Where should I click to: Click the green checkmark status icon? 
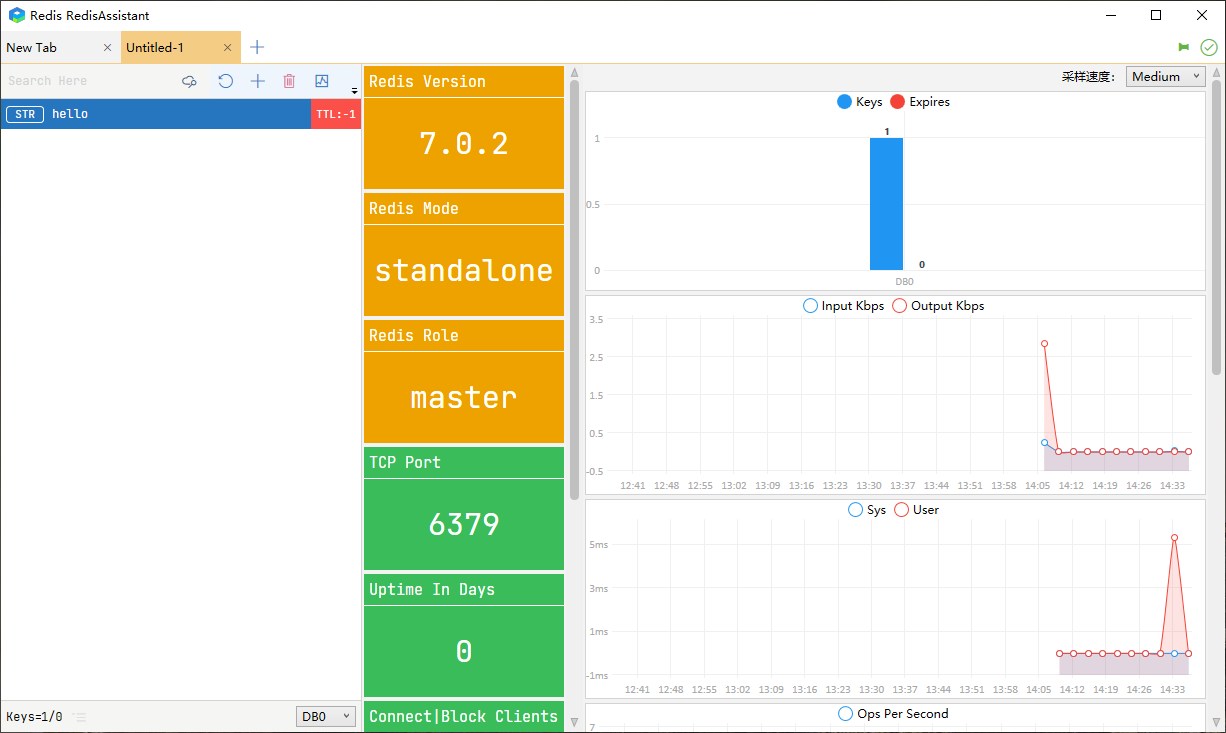coord(1209,47)
